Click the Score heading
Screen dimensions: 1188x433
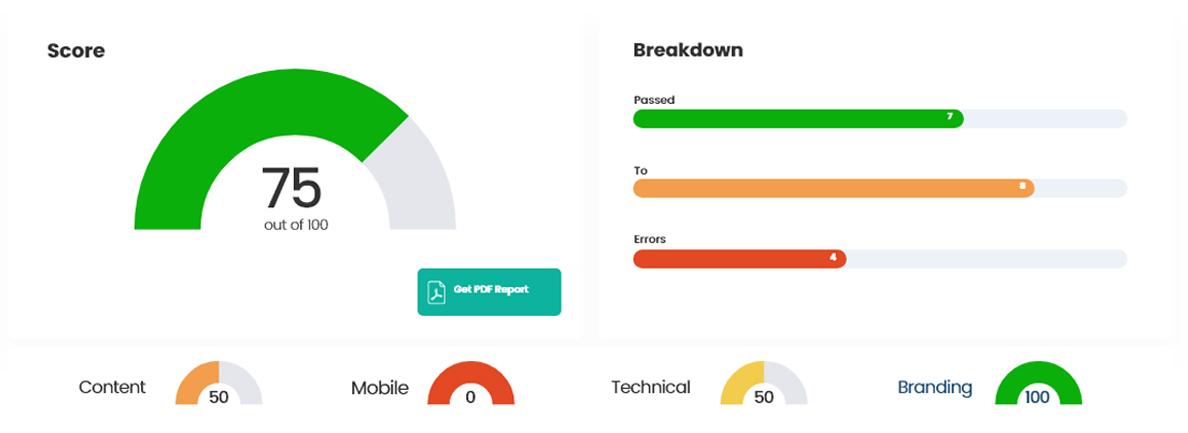point(76,50)
